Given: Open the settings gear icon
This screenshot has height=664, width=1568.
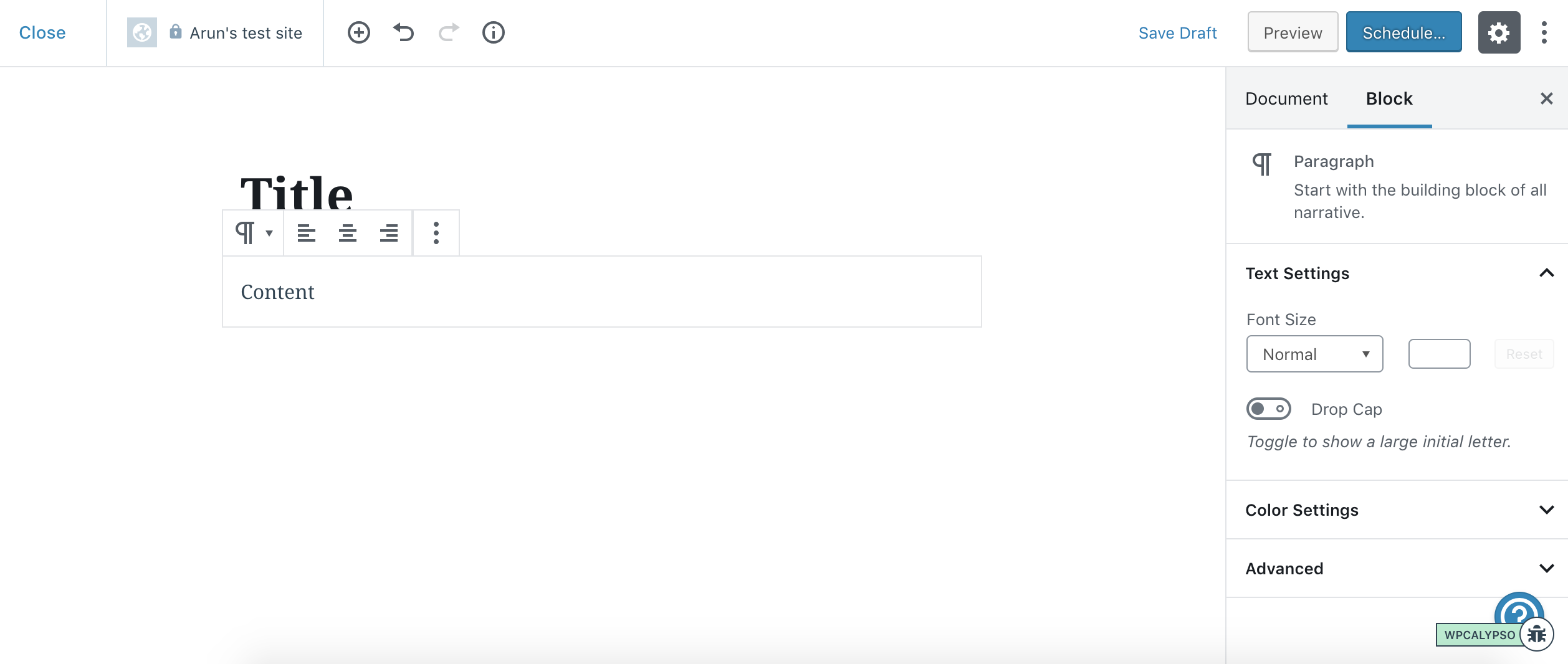Looking at the screenshot, I should click(1499, 32).
